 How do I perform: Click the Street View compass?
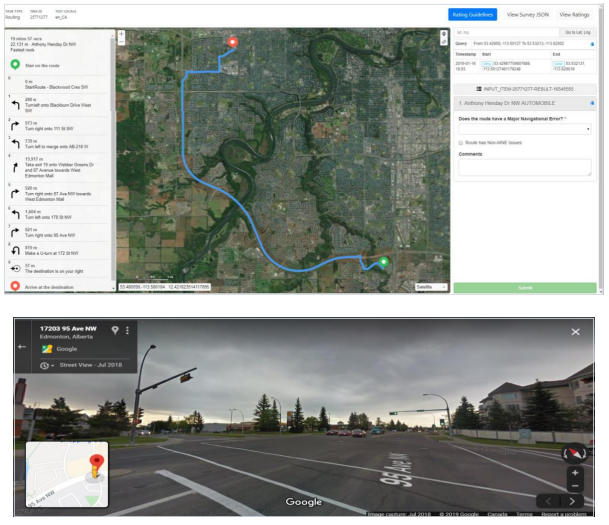[x=575, y=453]
